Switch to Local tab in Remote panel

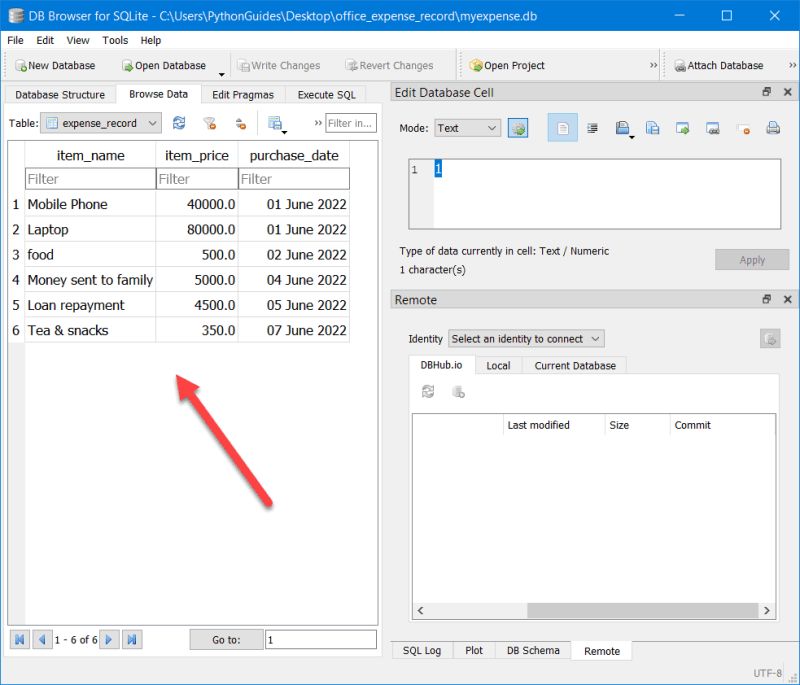click(x=498, y=366)
